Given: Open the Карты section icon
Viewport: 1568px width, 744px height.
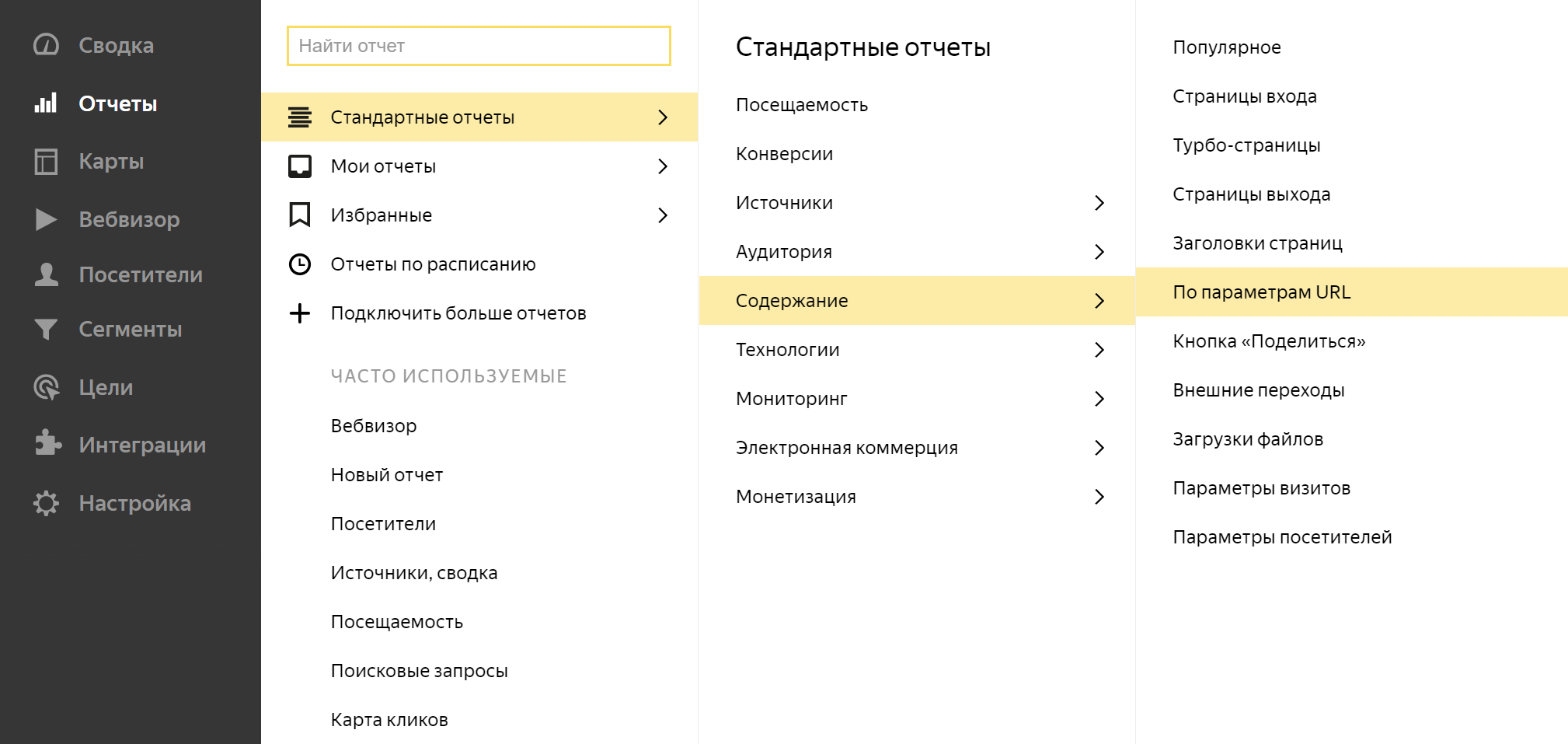Looking at the screenshot, I should coord(46,162).
